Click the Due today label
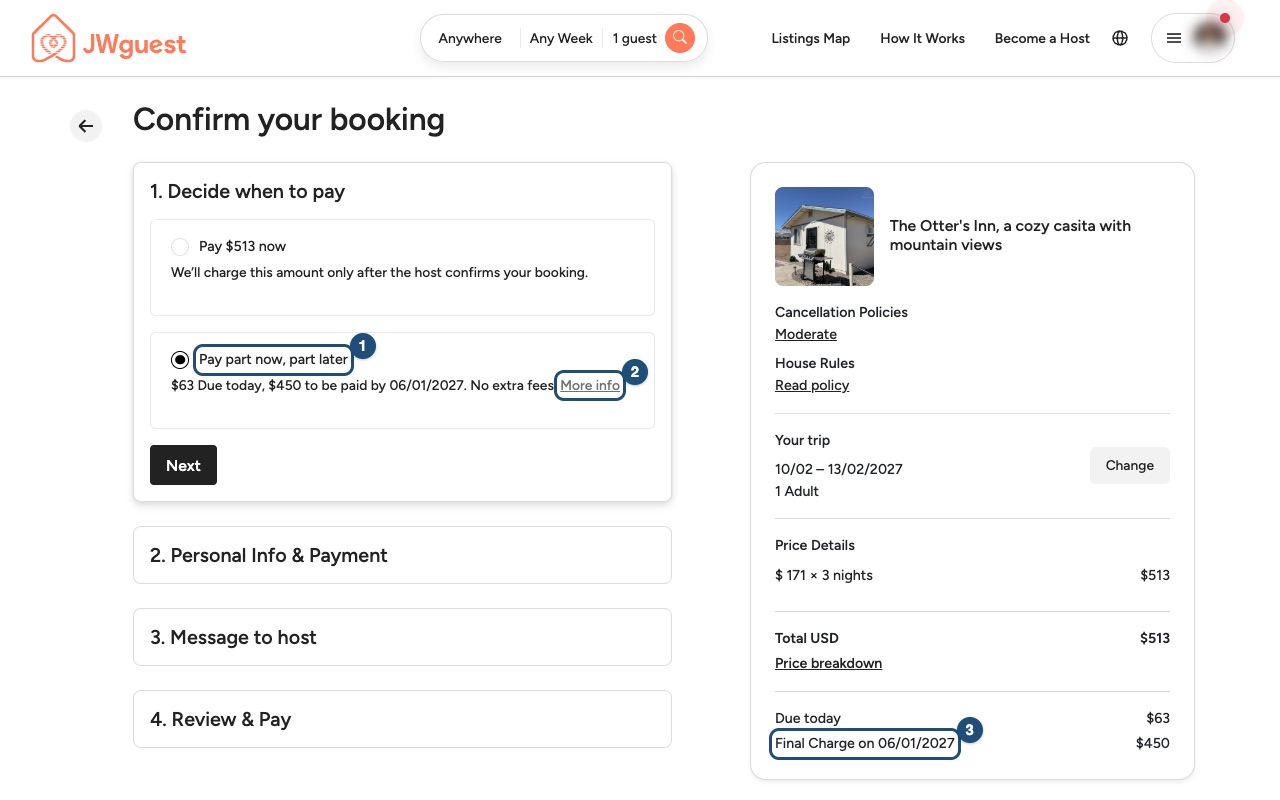 [x=808, y=718]
